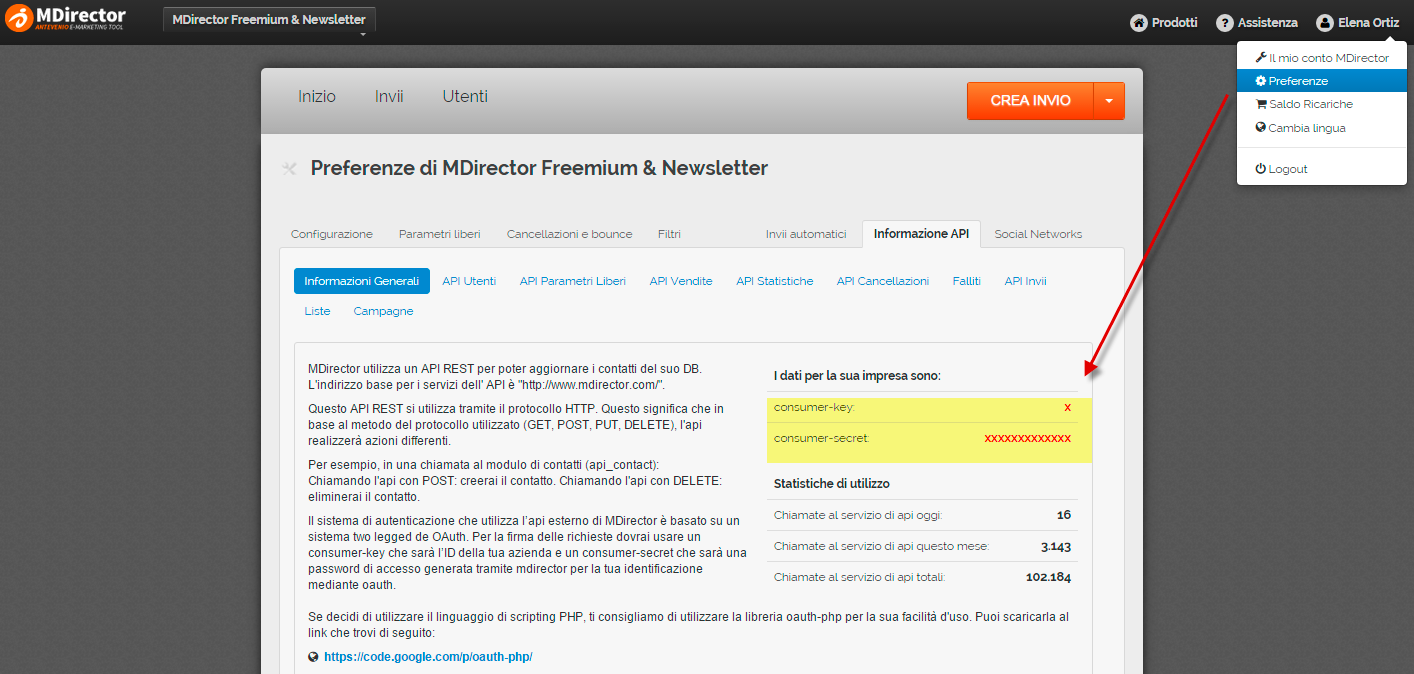Open the API Cancellazioni sub-tab
Viewport: 1414px width, 674px height.
(883, 281)
